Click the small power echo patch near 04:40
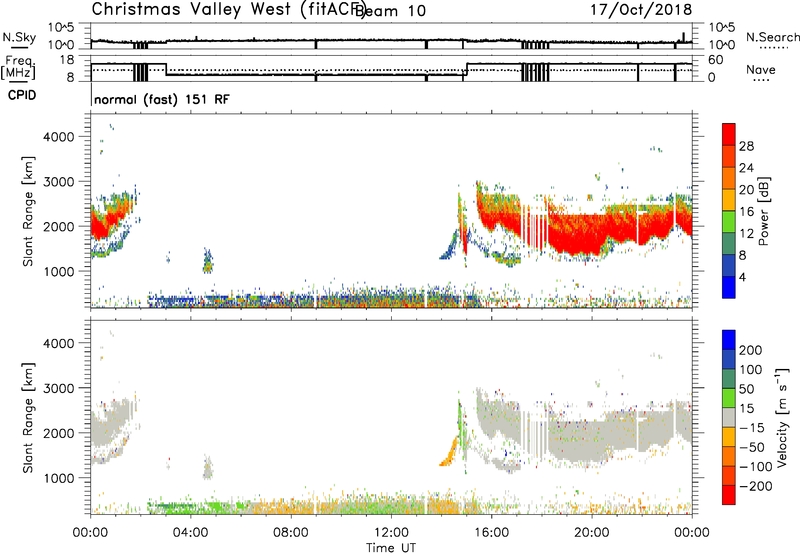The image size is (800, 554). (207, 261)
